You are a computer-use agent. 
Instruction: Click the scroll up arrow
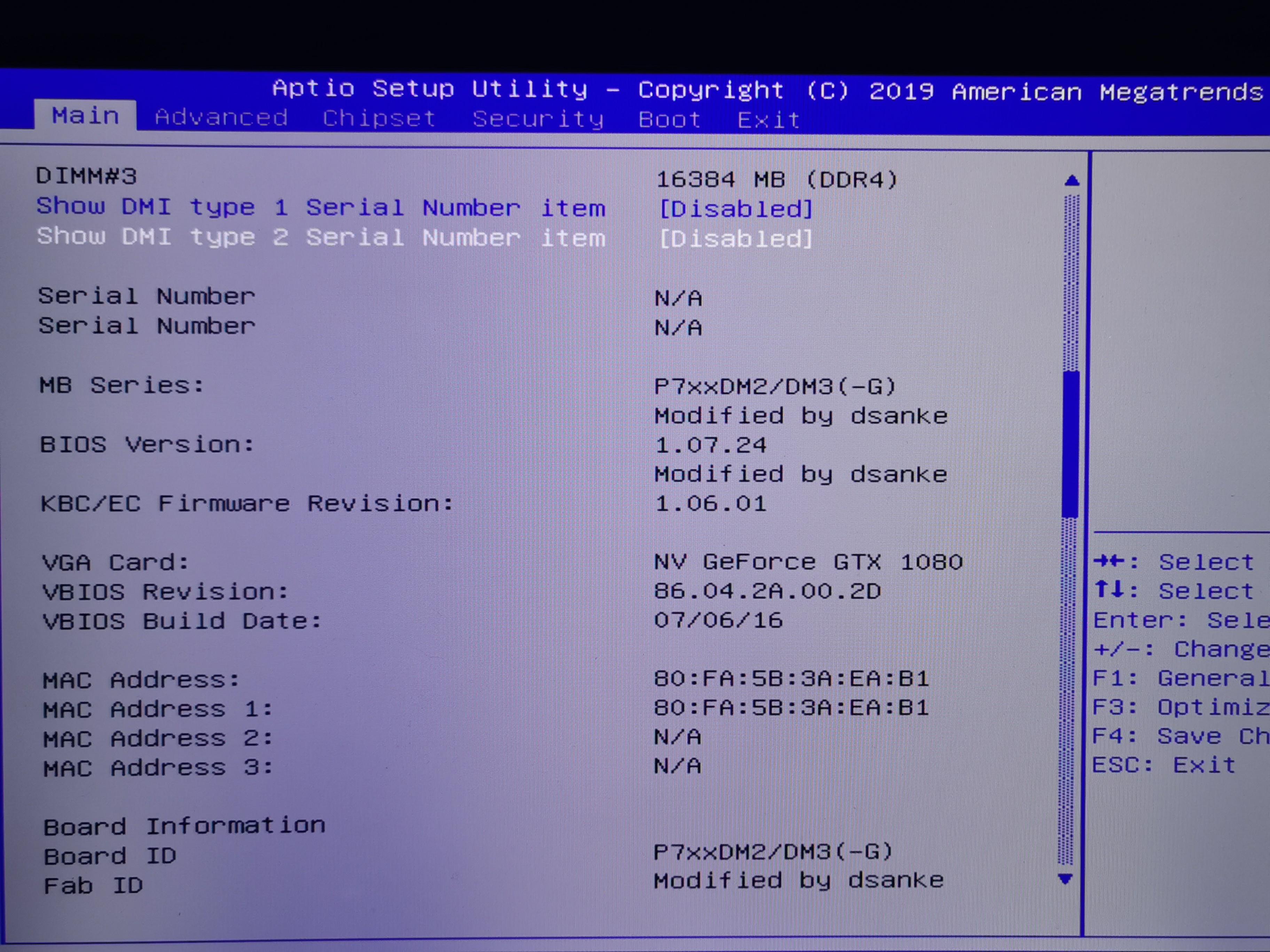(1071, 181)
